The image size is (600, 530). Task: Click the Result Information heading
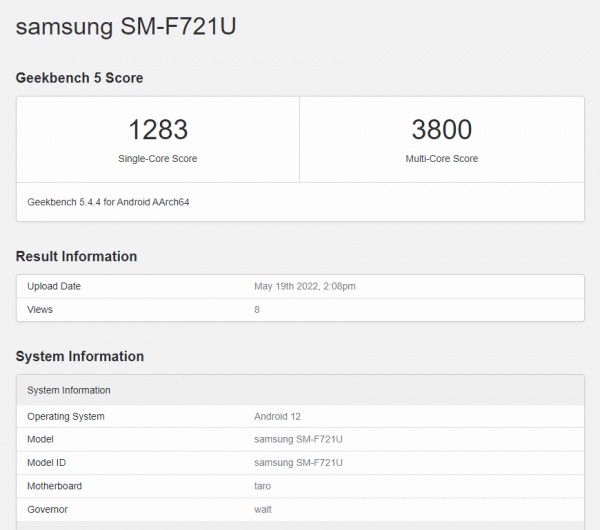click(76, 256)
